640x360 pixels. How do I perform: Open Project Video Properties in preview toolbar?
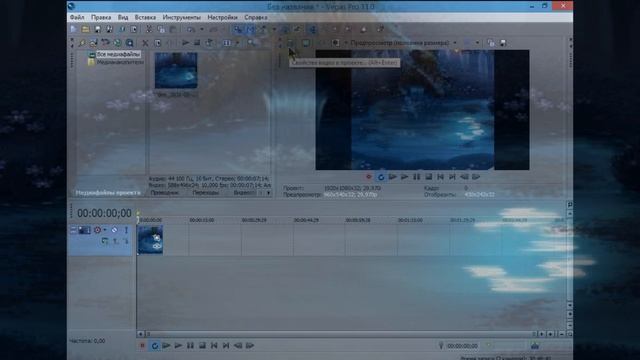pos(290,43)
